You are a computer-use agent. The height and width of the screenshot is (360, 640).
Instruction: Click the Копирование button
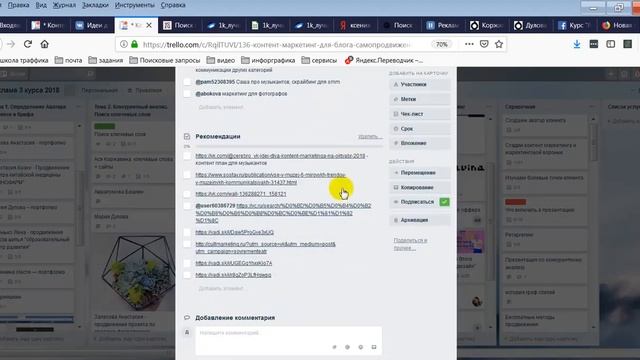tap(420, 187)
